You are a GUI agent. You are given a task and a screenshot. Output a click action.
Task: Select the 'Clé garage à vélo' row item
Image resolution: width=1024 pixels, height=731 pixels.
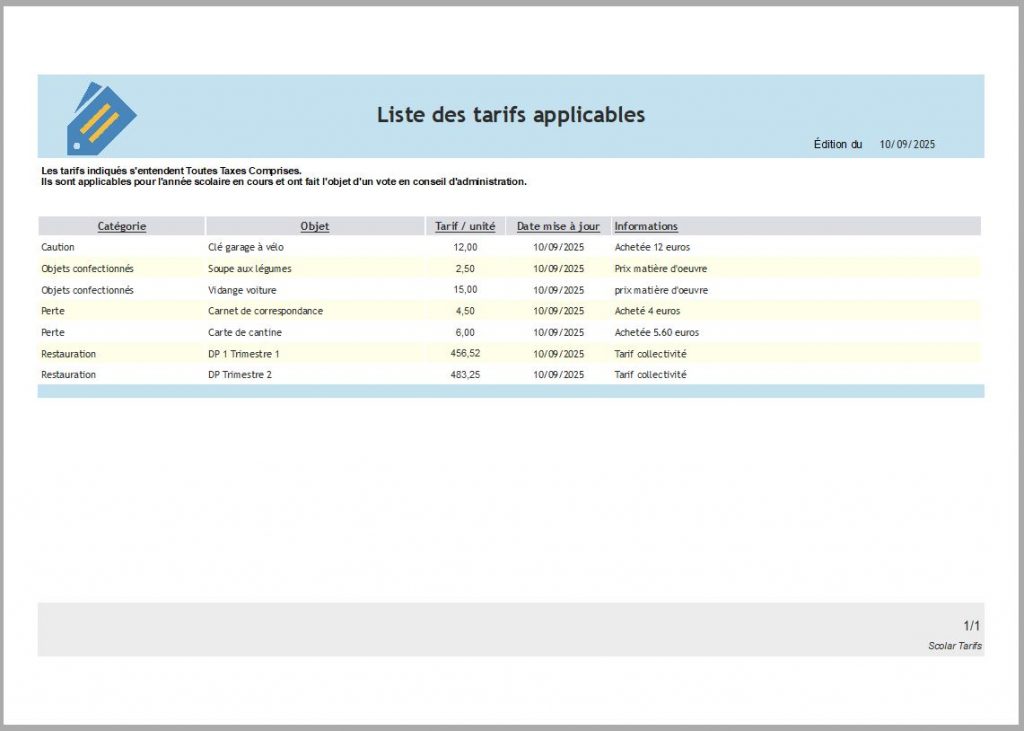coord(246,247)
